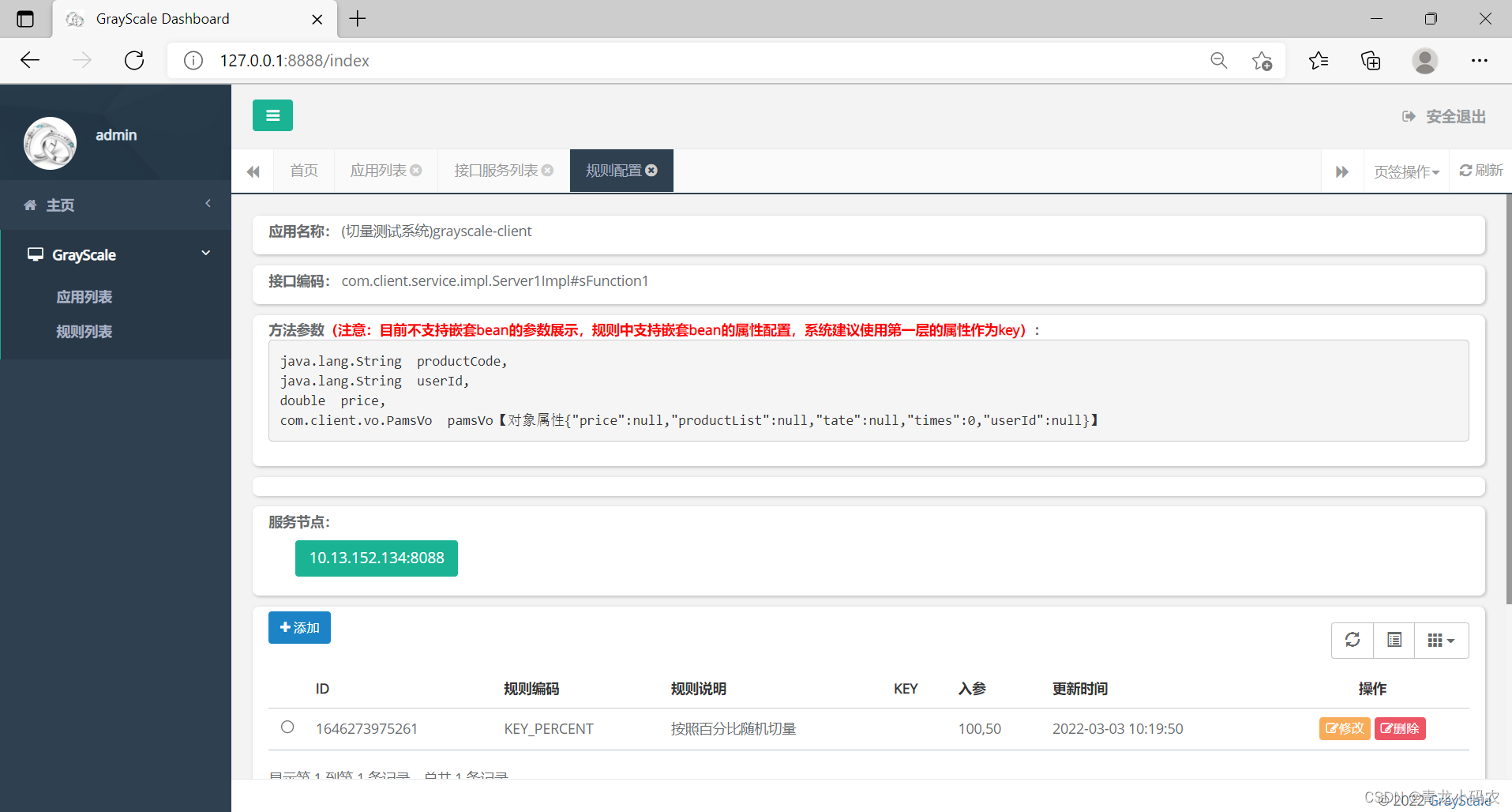Click the 规则编码 column header
Screen dimensions: 1512x812
(531, 689)
